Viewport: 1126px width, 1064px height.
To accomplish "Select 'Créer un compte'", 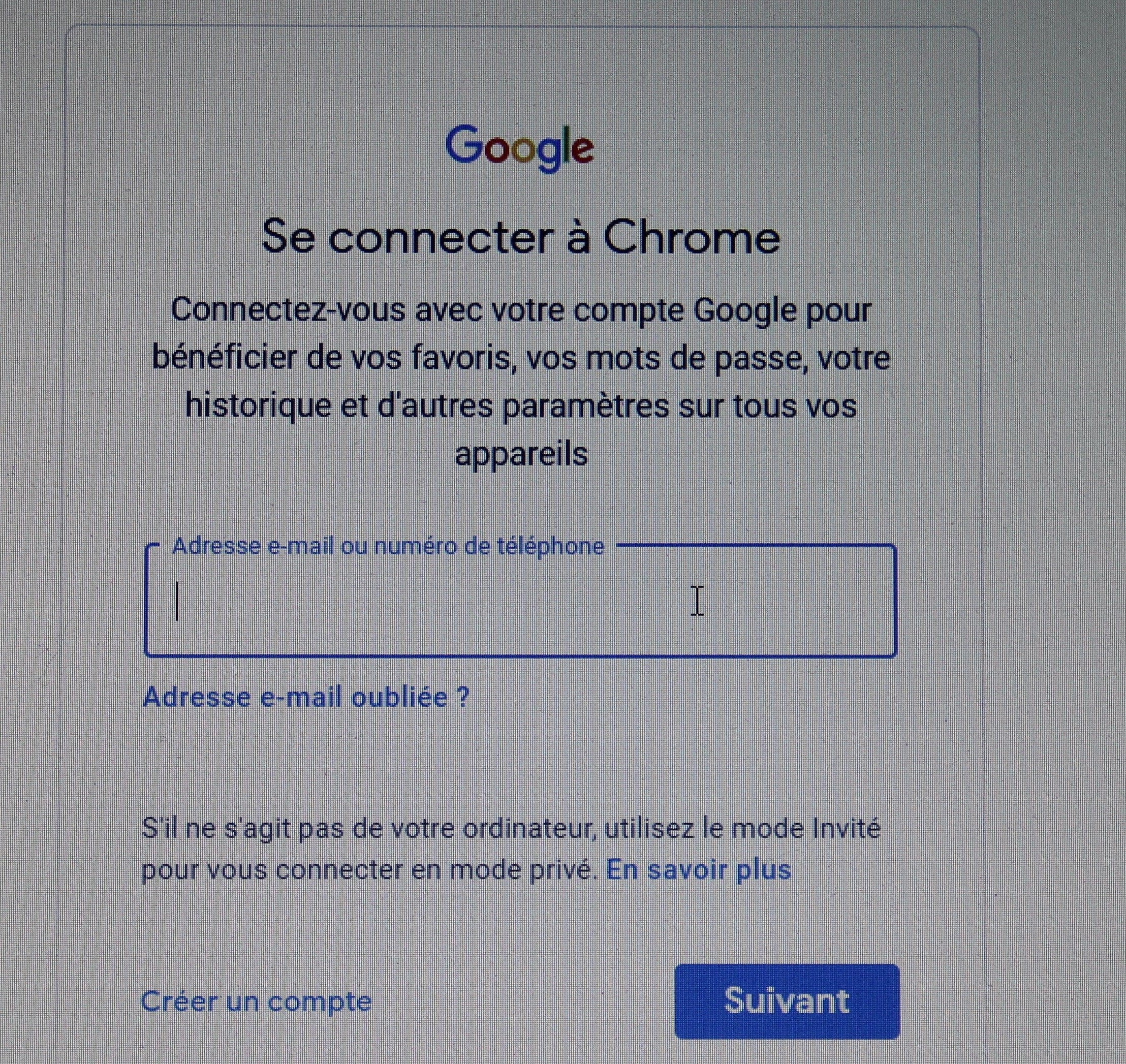I will pyautogui.click(x=256, y=1001).
